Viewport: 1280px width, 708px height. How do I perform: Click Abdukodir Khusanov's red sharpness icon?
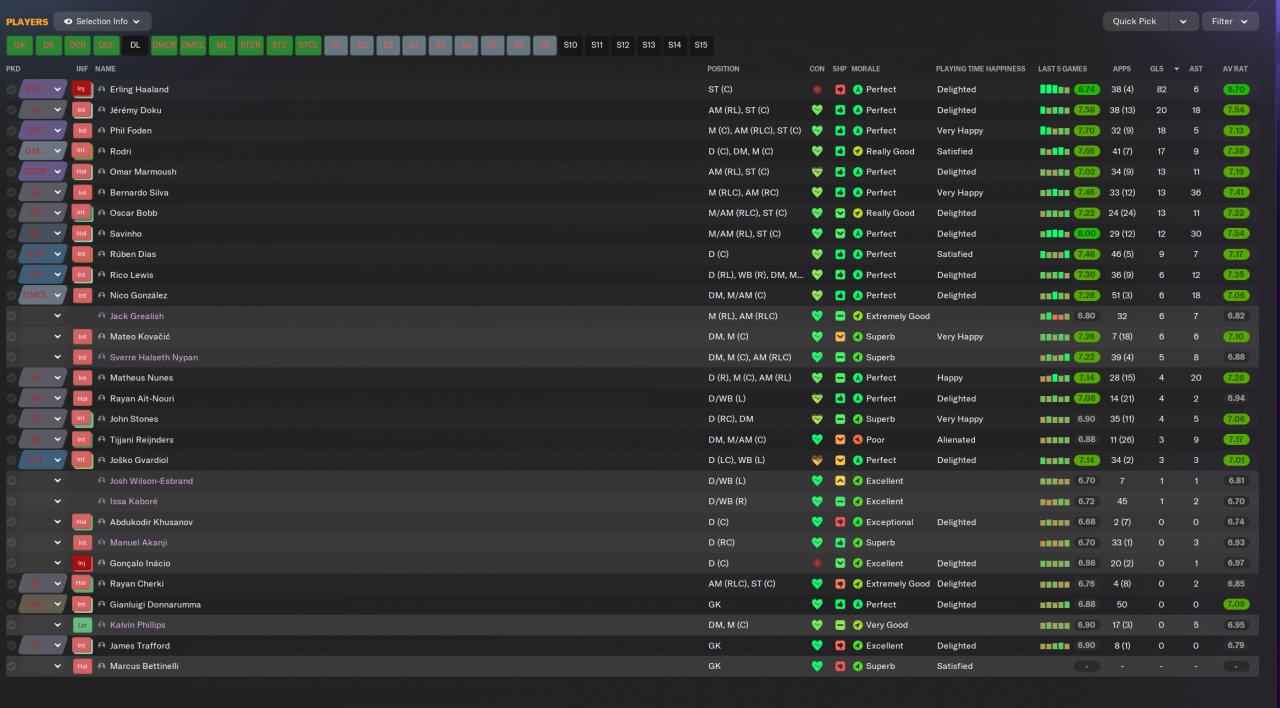tap(840, 522)
